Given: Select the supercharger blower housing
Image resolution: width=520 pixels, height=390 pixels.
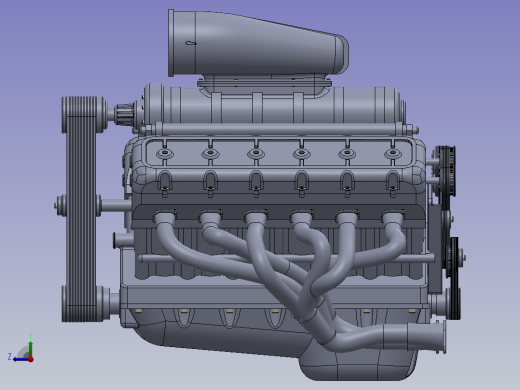Looking at the screenshot, I should coord(273,105).
